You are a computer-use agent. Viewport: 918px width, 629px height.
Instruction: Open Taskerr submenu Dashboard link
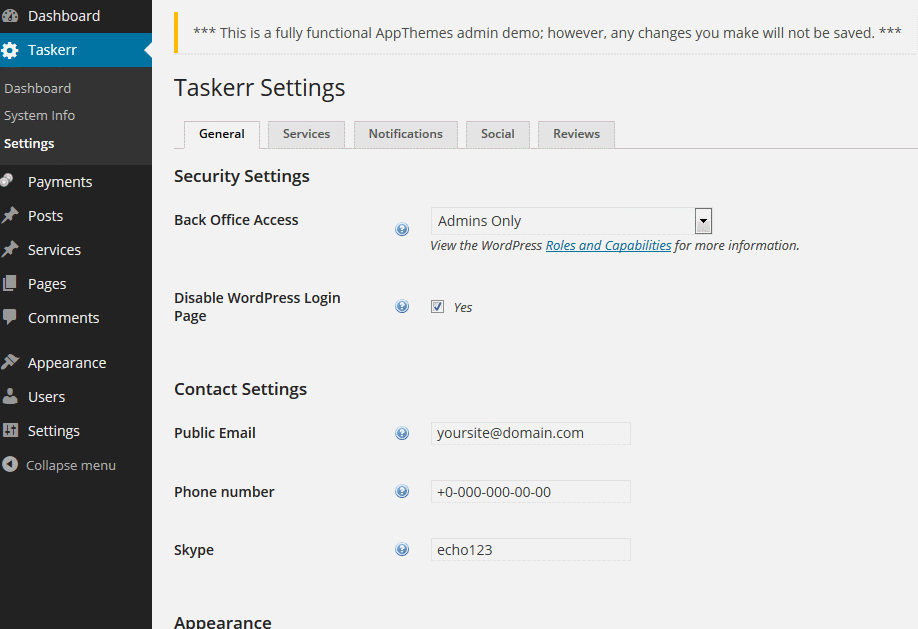(37, 88)
